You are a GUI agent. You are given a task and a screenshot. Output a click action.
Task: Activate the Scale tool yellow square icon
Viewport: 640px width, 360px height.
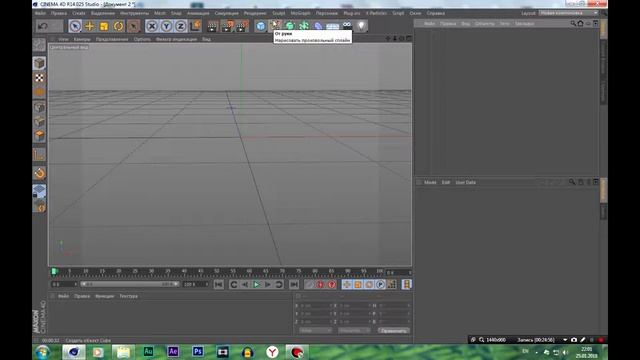(x=104, y=26)
